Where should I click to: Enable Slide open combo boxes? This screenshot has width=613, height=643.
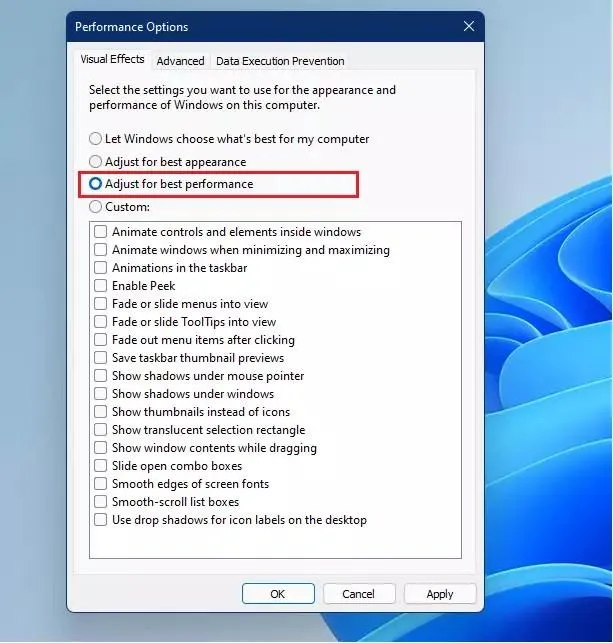pos(100,466)
